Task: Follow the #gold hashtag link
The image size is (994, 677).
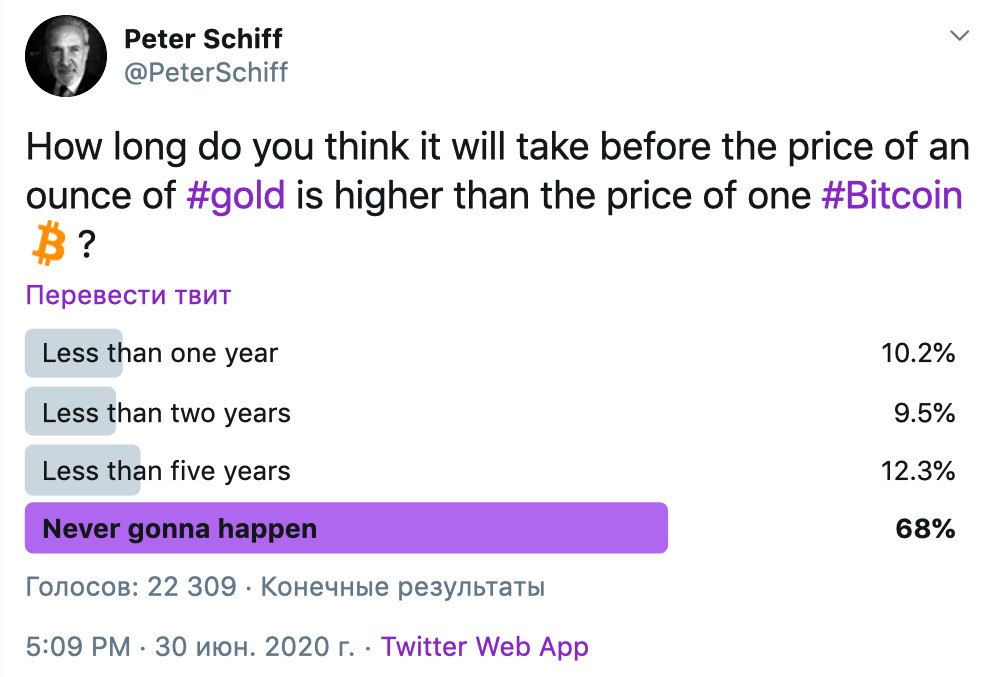Action: 236,194
